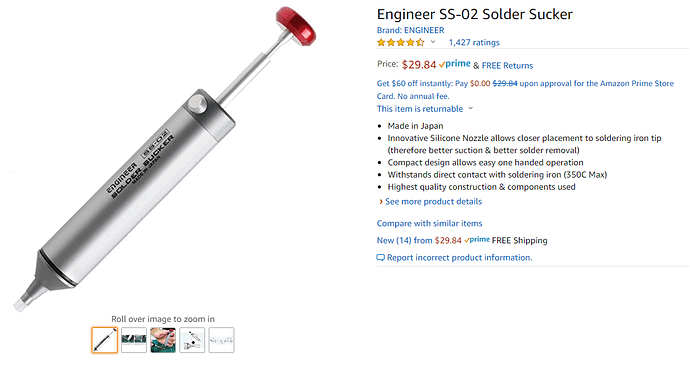Open the 1,427 ratings link
This screenshot has width=690, height=367.
point(474,42)
